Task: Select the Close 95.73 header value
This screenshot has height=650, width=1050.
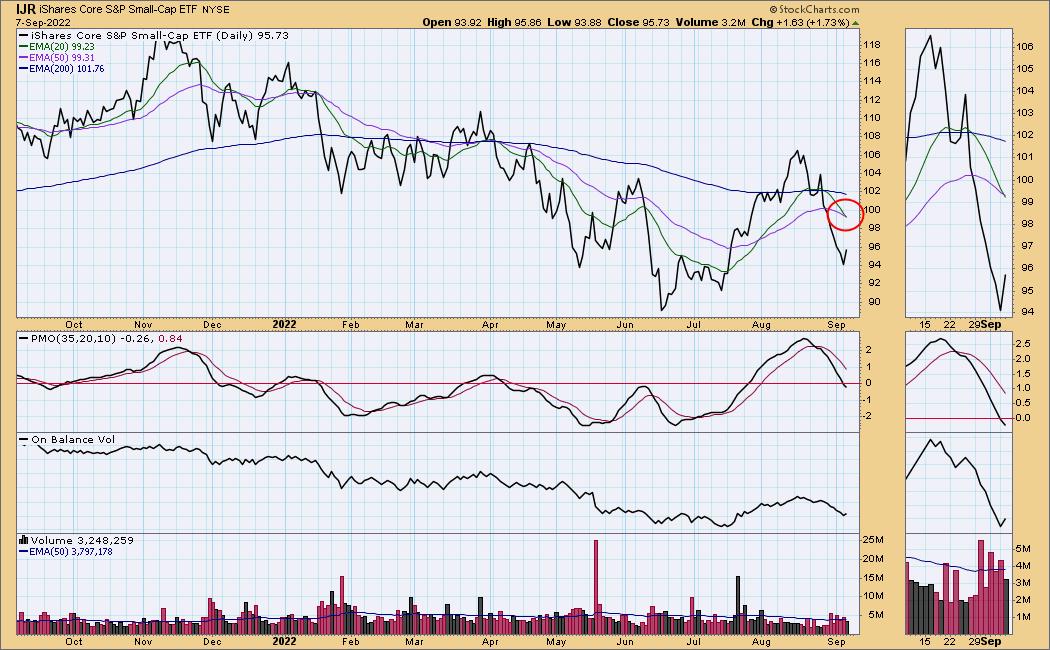Action: click(638, 22)
